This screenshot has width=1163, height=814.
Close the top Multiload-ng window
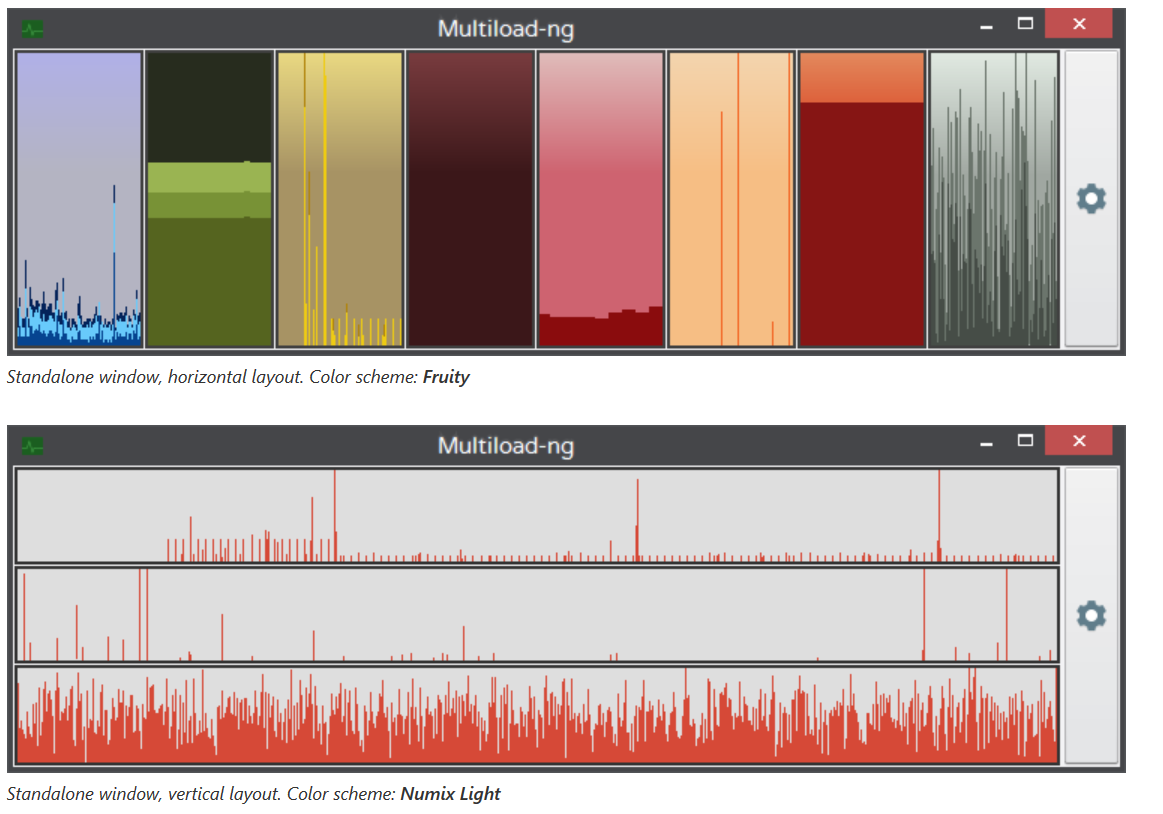click(x=1078, y=24)
